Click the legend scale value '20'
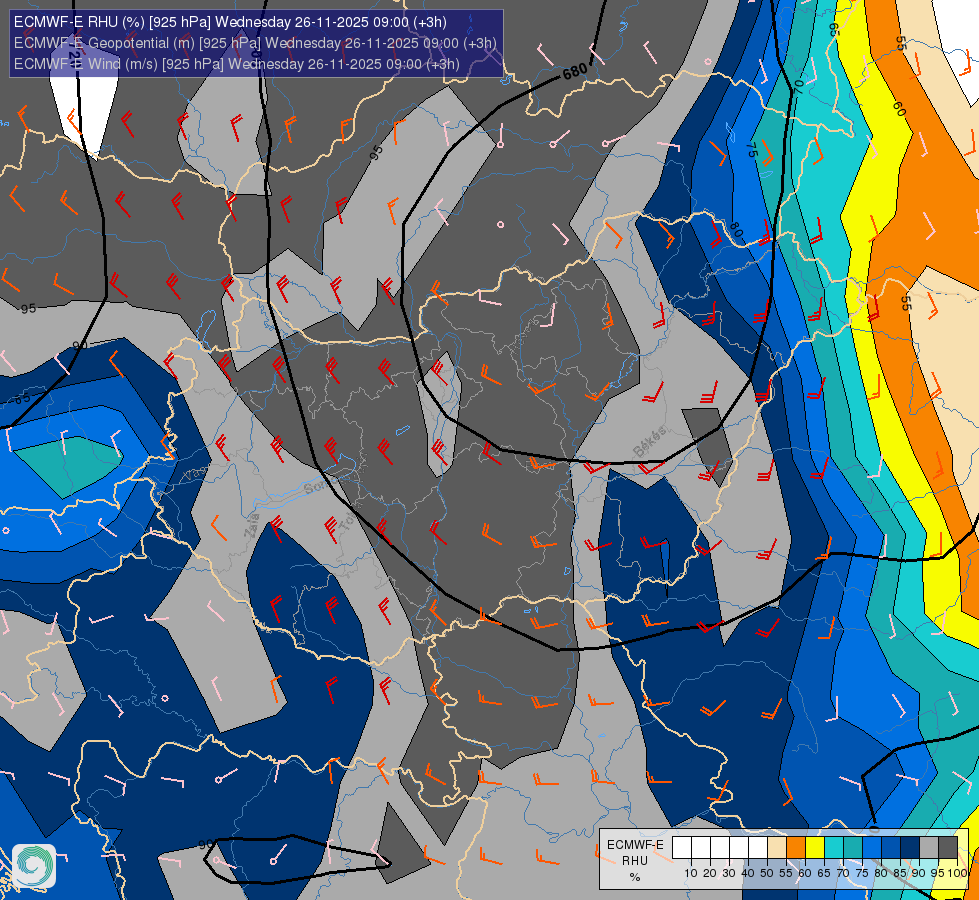 pyautogui.click(x=710, y=873)
